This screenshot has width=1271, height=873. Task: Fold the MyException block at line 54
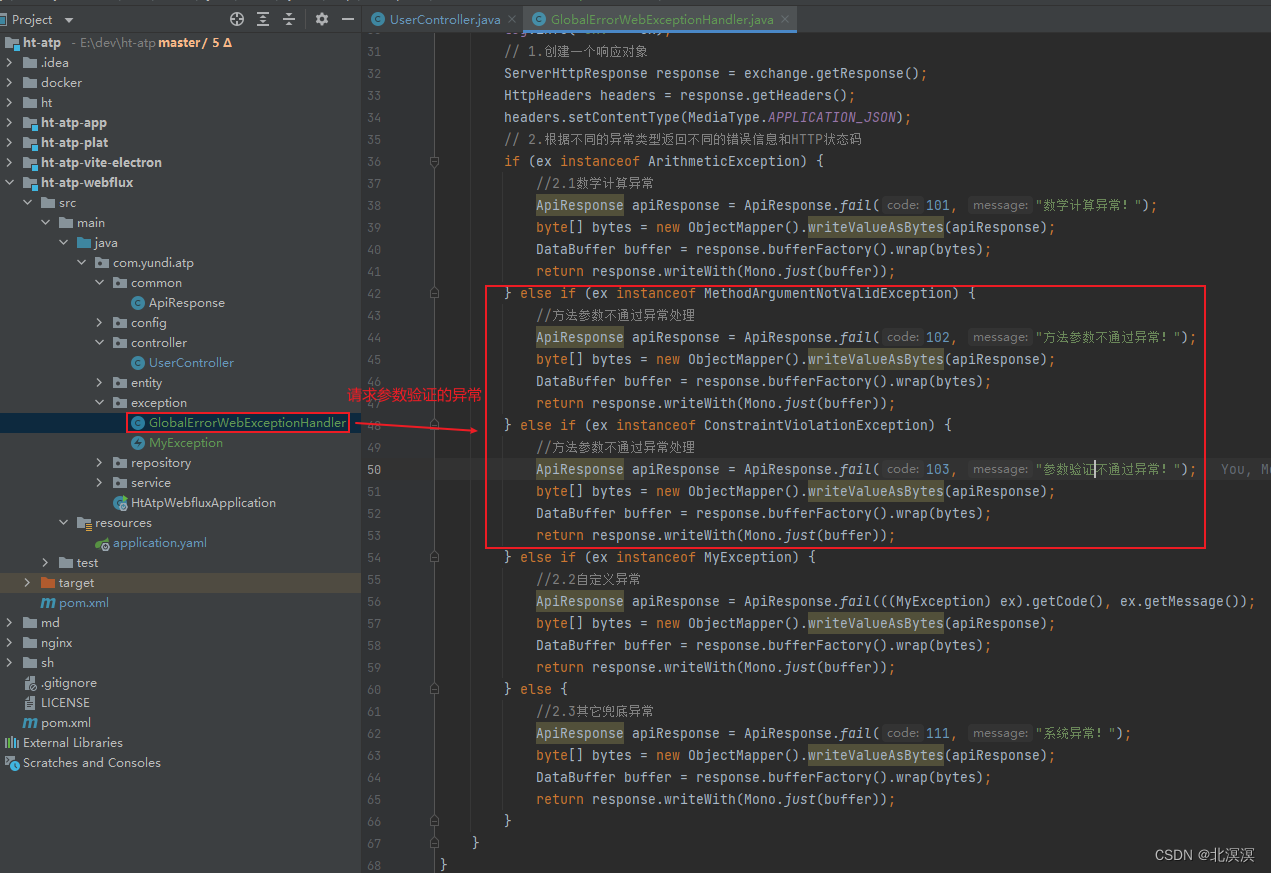[x=434, y=557]
